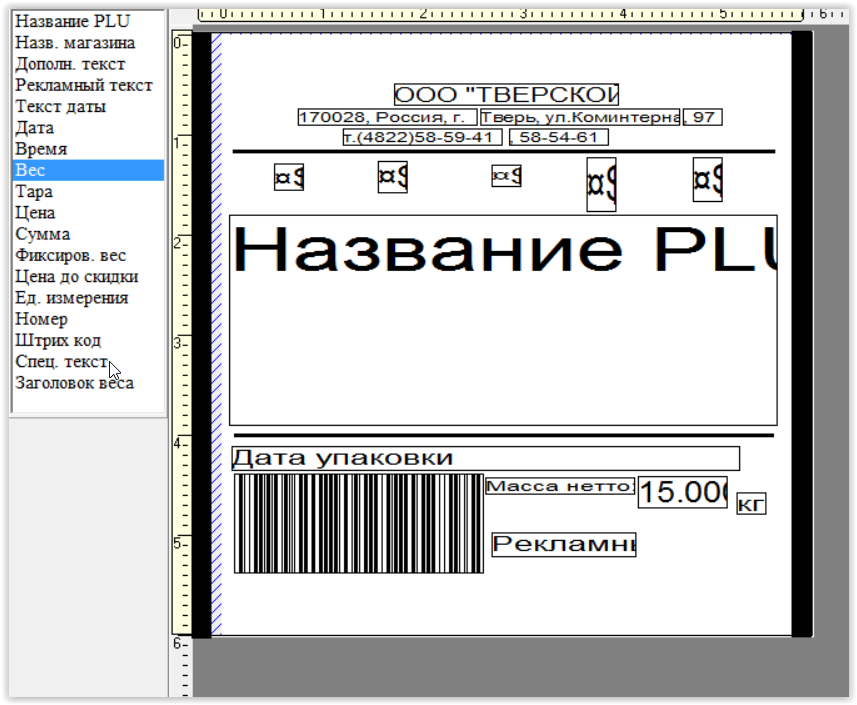
Task: Click 'Время' in the field list
Action: tap(41, 149)
